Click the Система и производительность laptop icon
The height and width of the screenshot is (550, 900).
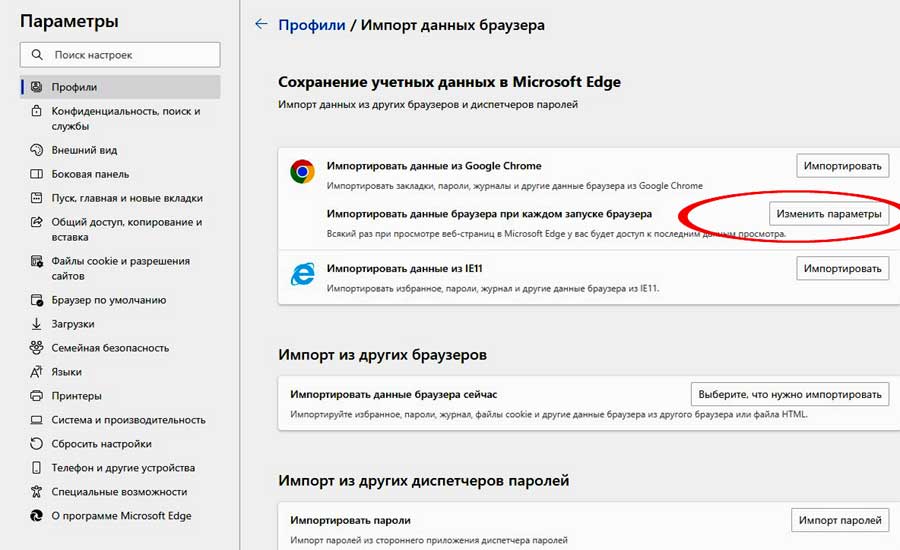(x=36, y=420)
